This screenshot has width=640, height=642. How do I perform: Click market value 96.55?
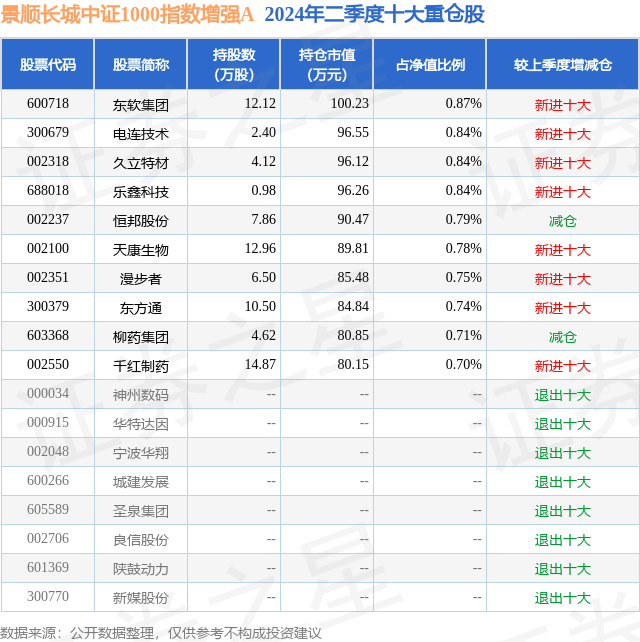353,132
